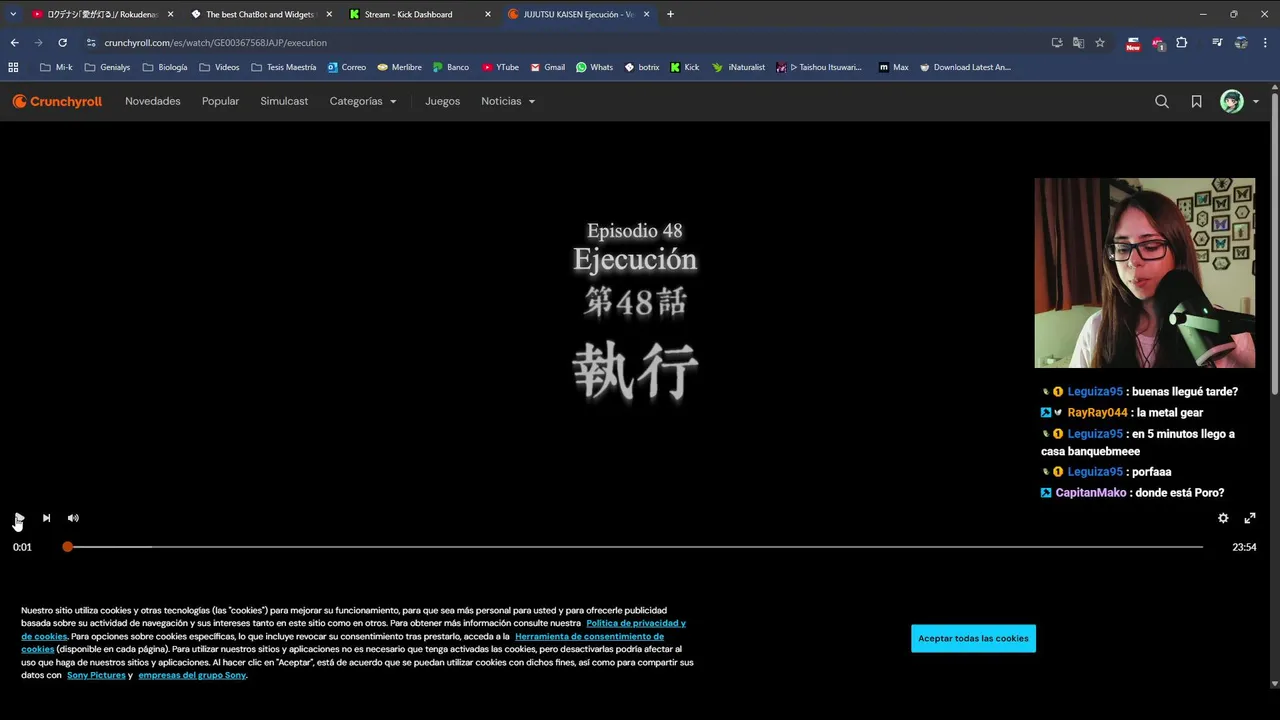
Task: Toggle fullscreen on the video player
Action: tap(1250, 518)
